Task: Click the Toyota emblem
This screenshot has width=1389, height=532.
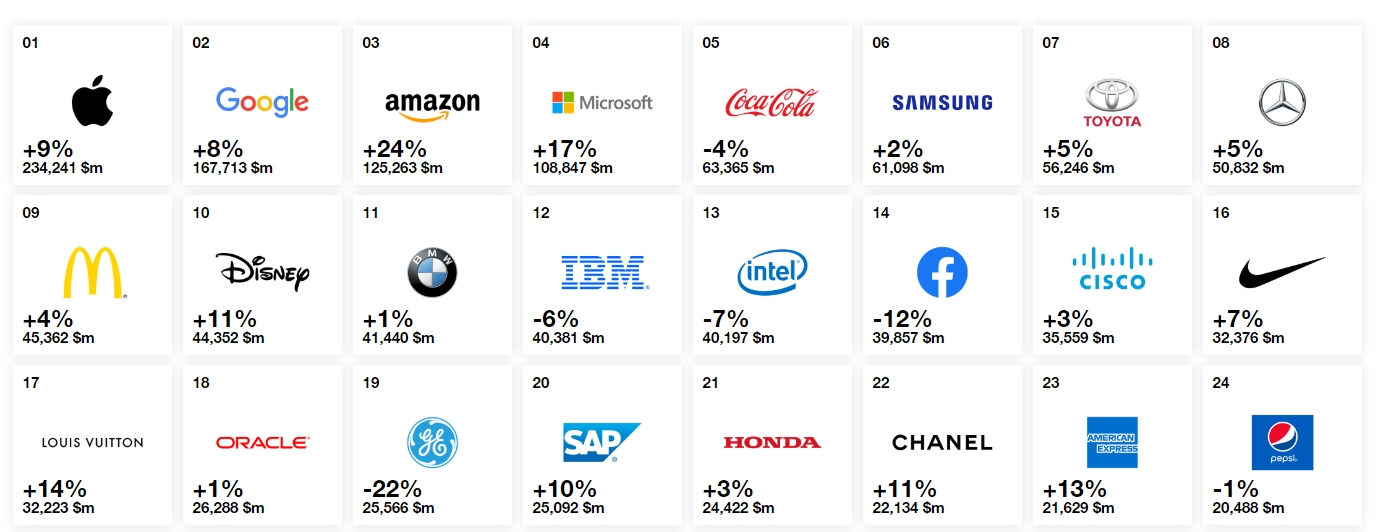Action: (x=1112, y=104)
